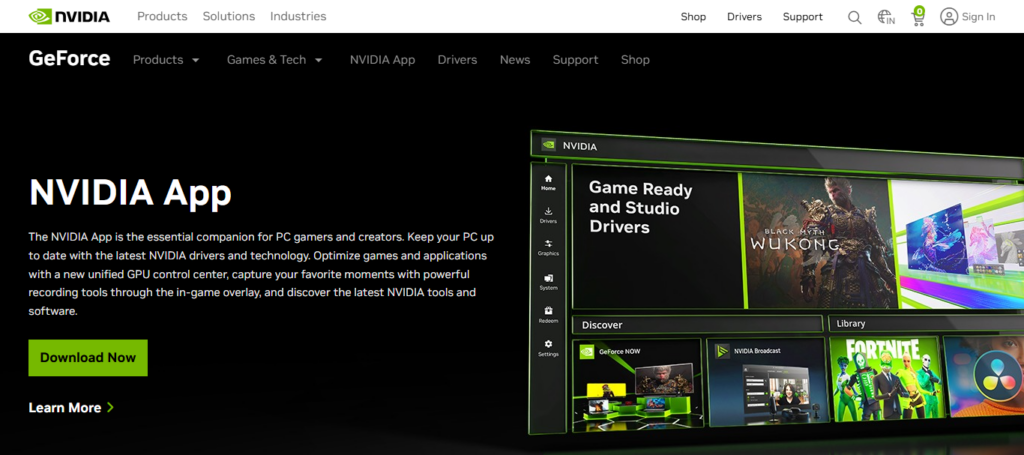The height and width of the screenshot is (455, 1024).
Task: Click NVIDIA eye logo in app title bar
Action: (549, 146)
